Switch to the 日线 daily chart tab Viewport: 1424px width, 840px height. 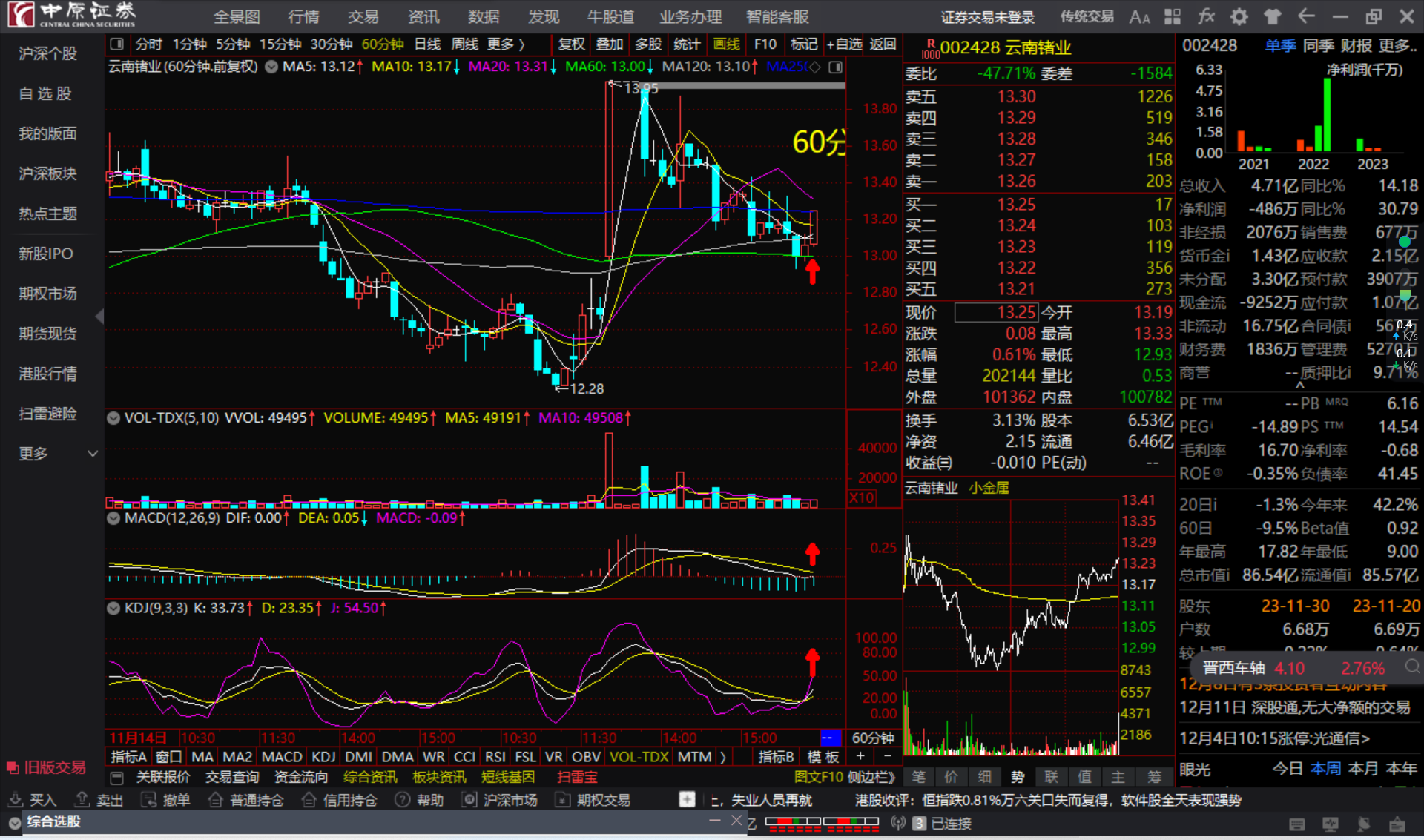point(428,44)
